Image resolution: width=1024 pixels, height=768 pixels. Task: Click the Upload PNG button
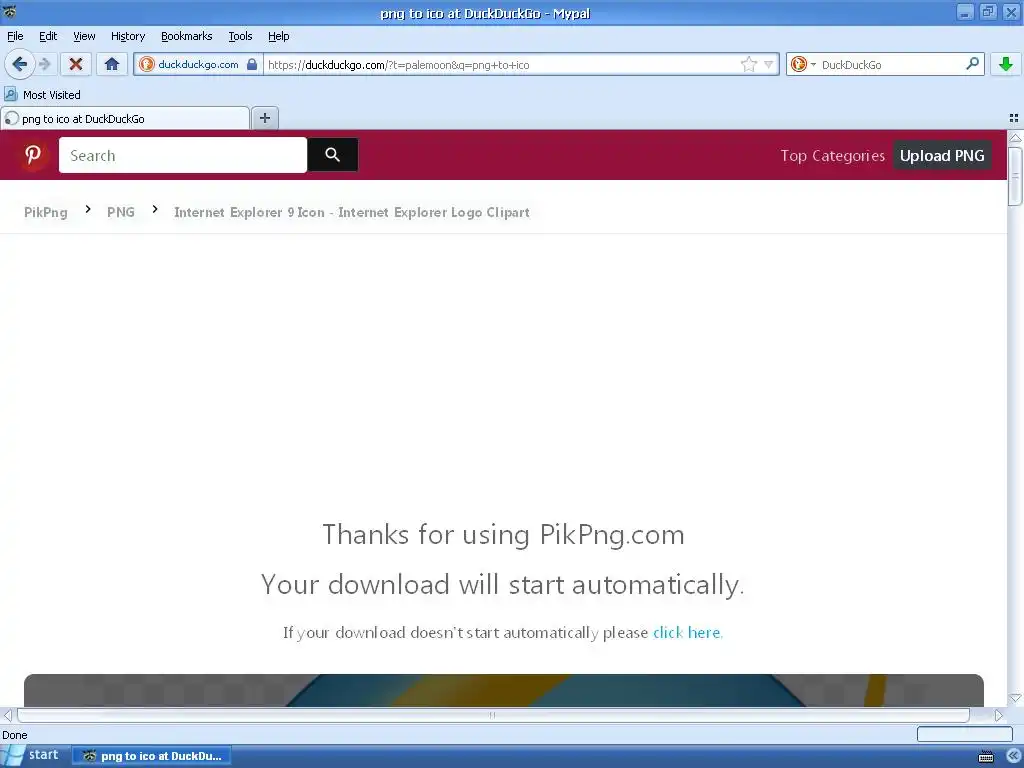click(942, 156)
